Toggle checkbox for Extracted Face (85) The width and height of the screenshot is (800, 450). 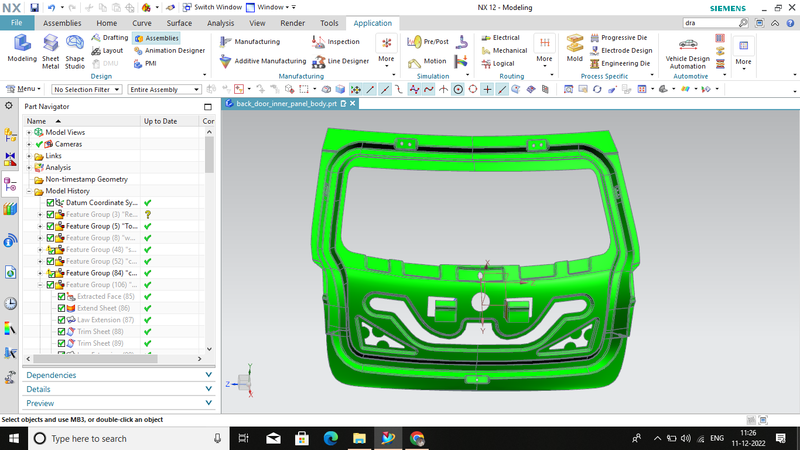pyautogui.click(x=61, y=296)
